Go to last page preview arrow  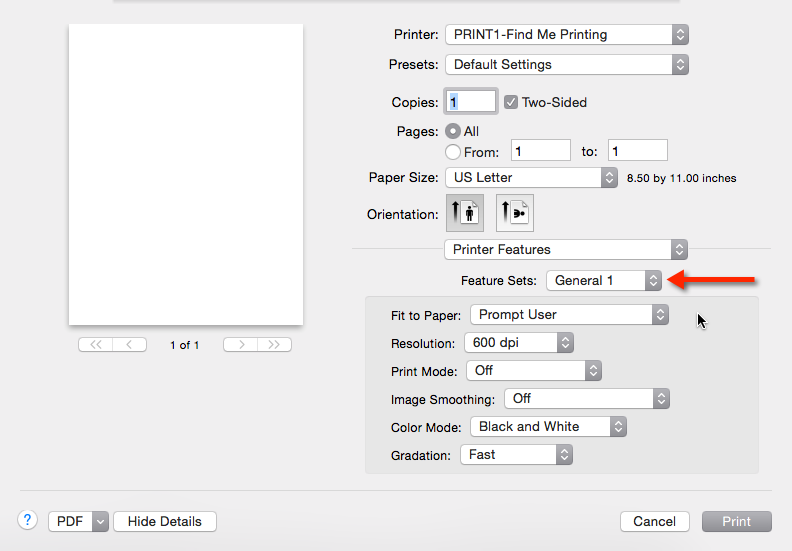point(275,345)
